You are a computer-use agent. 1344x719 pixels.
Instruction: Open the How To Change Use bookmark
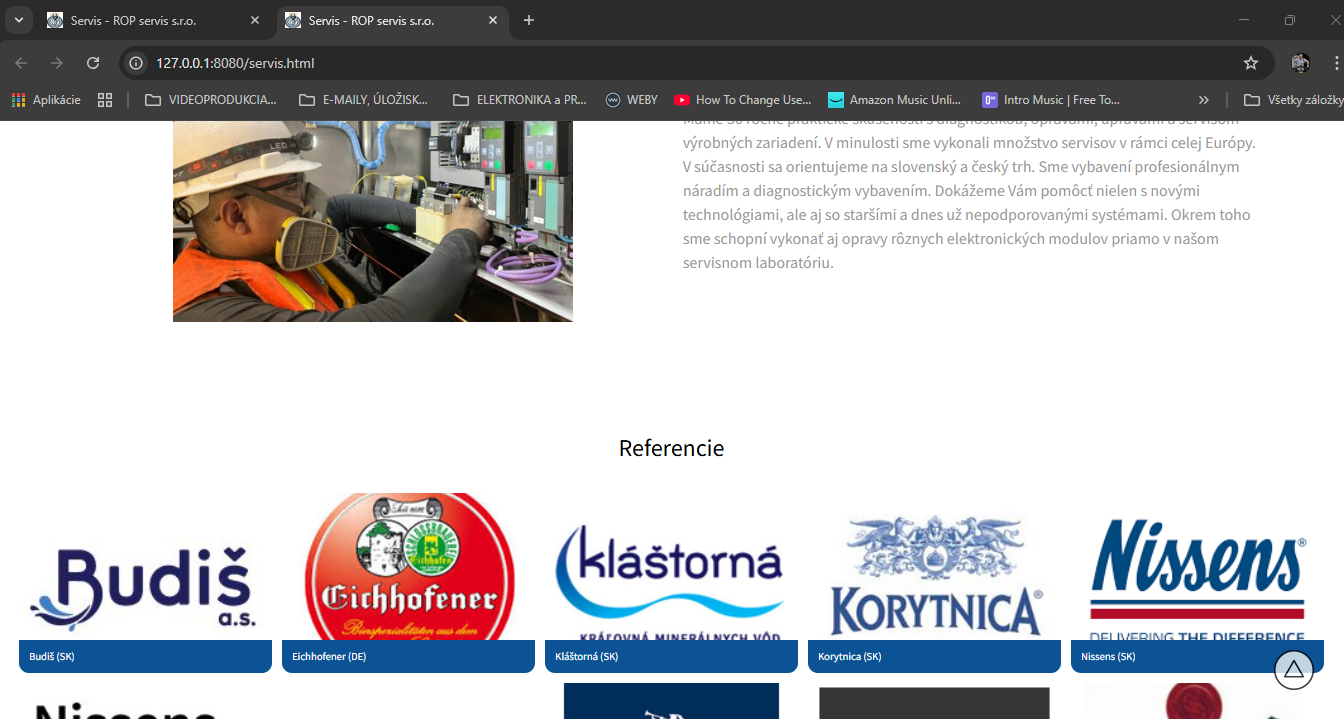click(742, 100)
